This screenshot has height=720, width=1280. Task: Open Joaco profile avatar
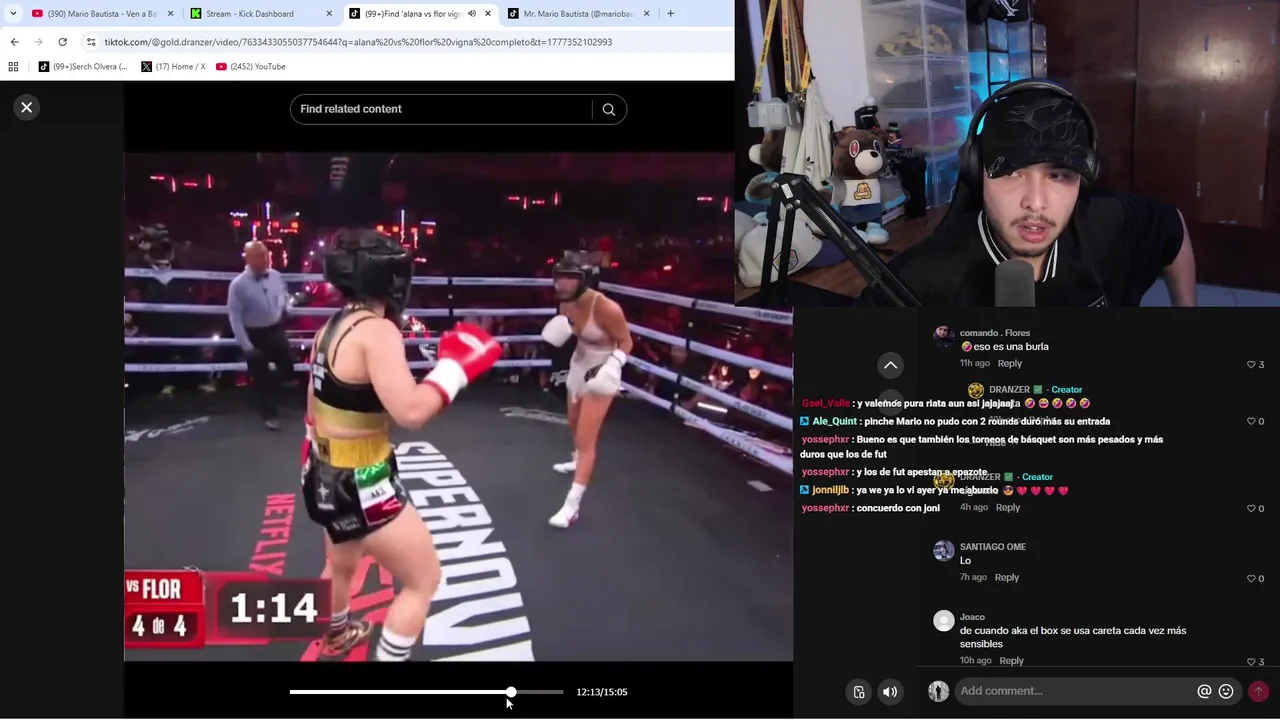[943, 621]
